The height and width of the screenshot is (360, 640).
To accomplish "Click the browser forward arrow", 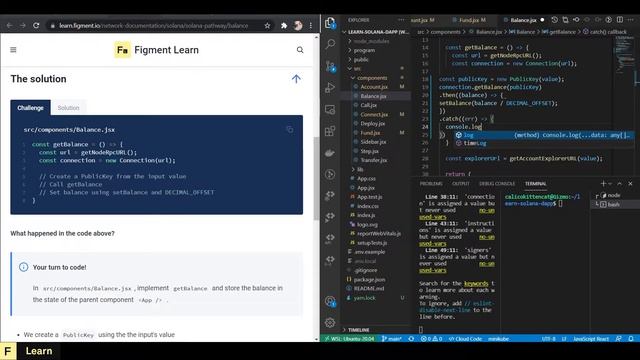I will 22,25.
